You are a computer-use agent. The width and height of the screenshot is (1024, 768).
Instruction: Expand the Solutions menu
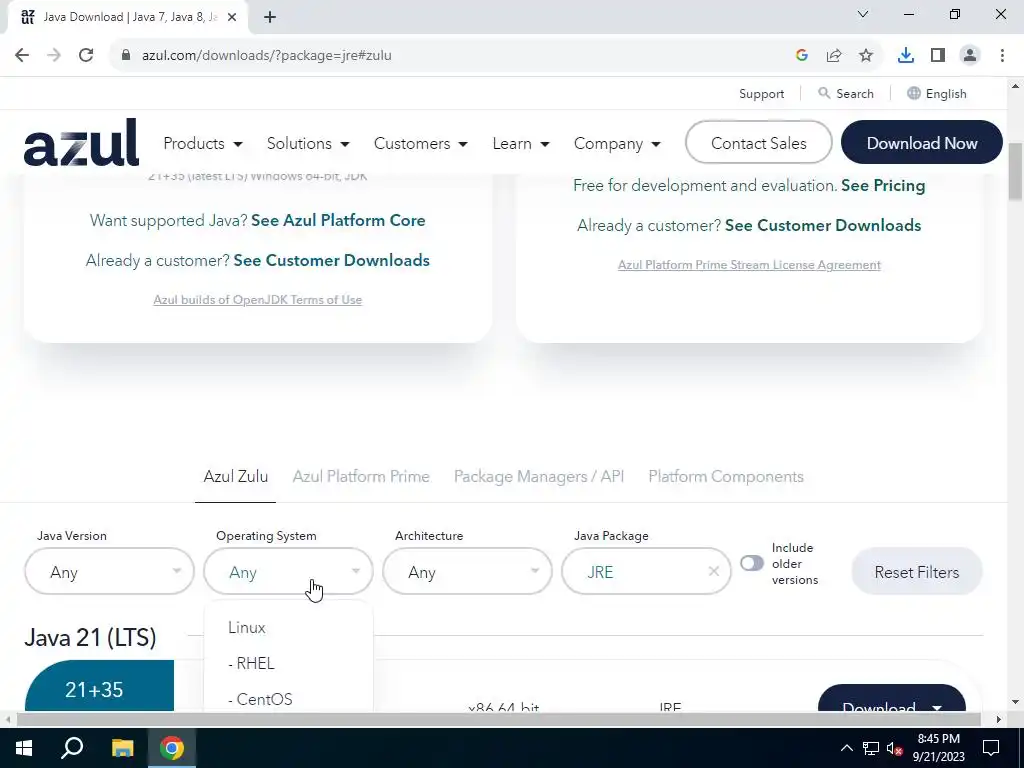coord(308,143)
